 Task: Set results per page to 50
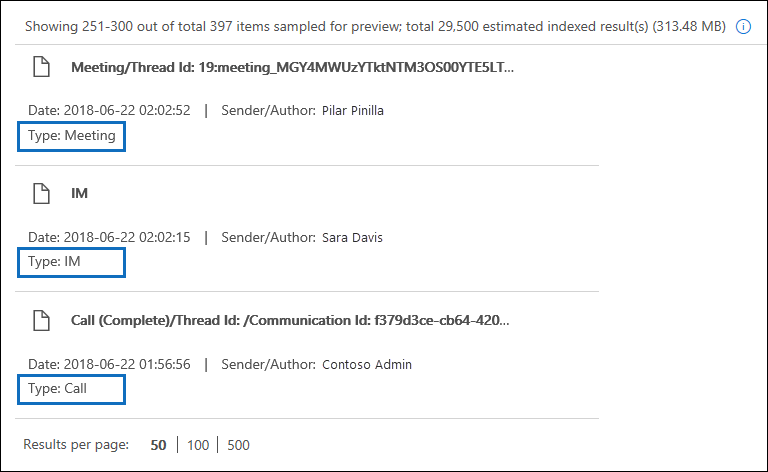158,445
